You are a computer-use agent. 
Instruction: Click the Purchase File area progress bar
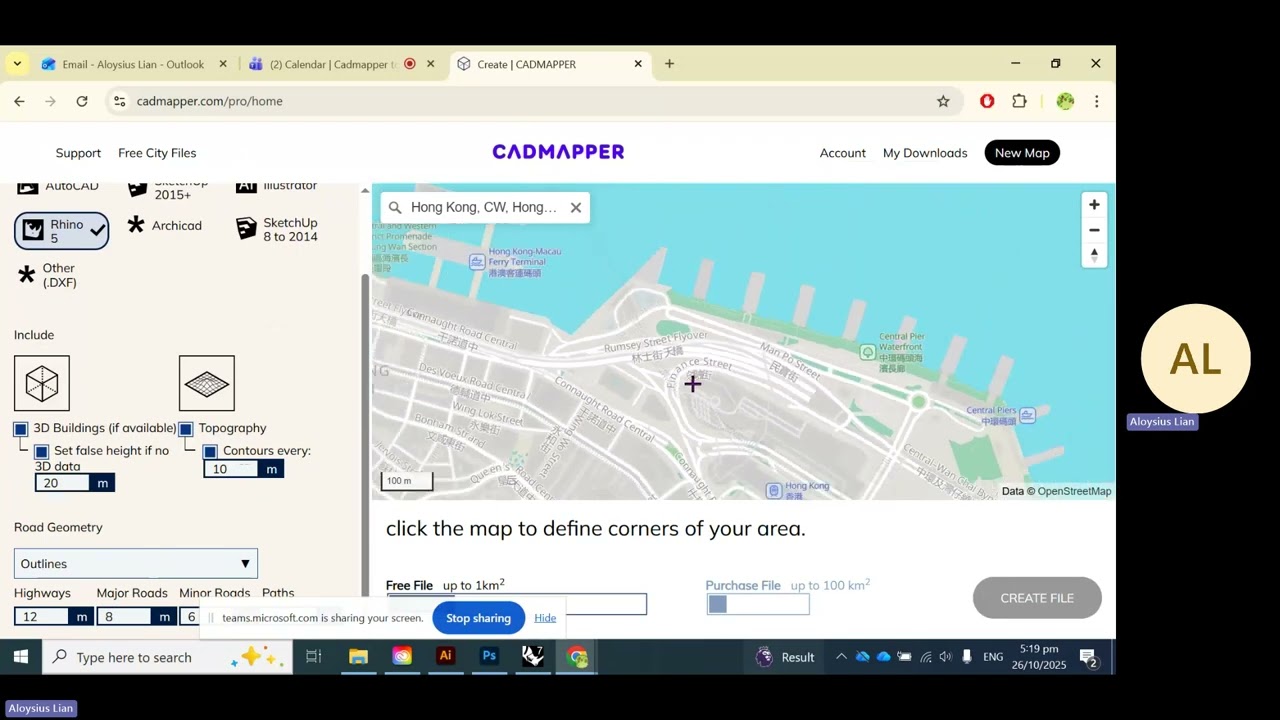758,604
